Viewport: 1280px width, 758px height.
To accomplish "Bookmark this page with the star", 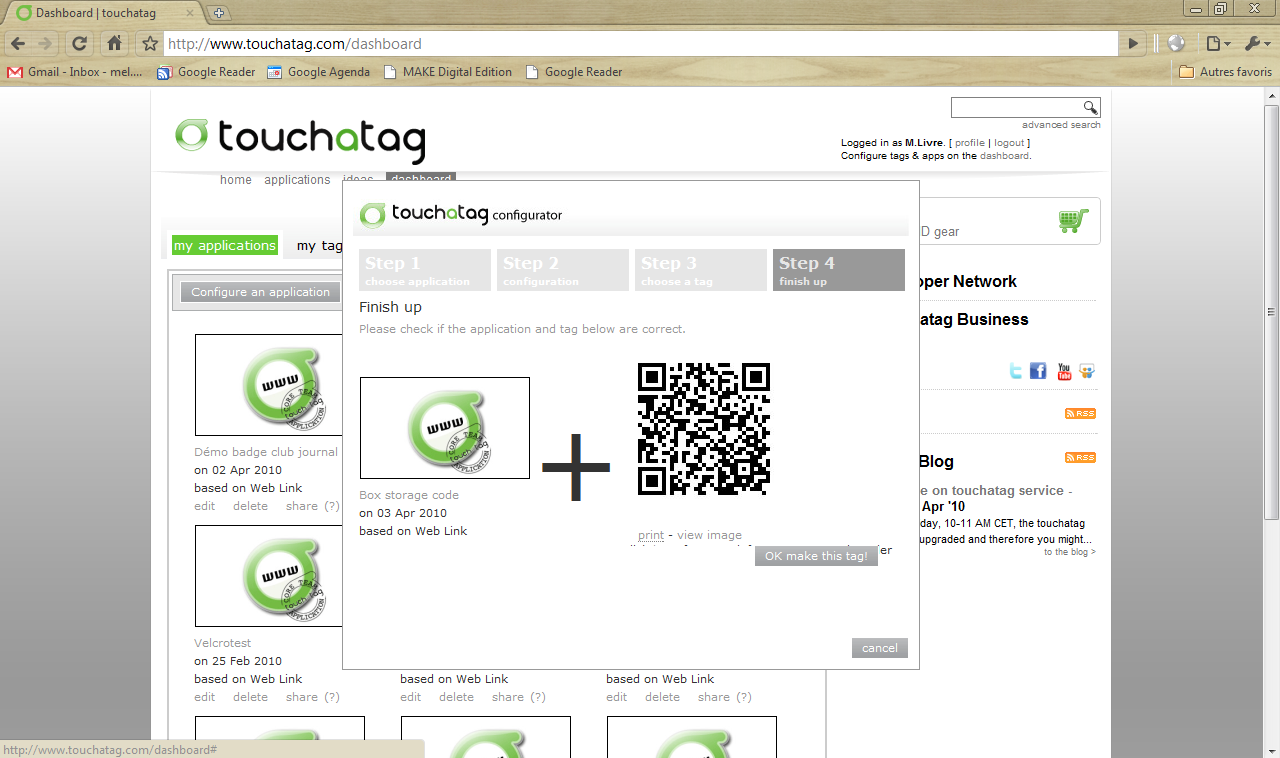I will point(150,44).
